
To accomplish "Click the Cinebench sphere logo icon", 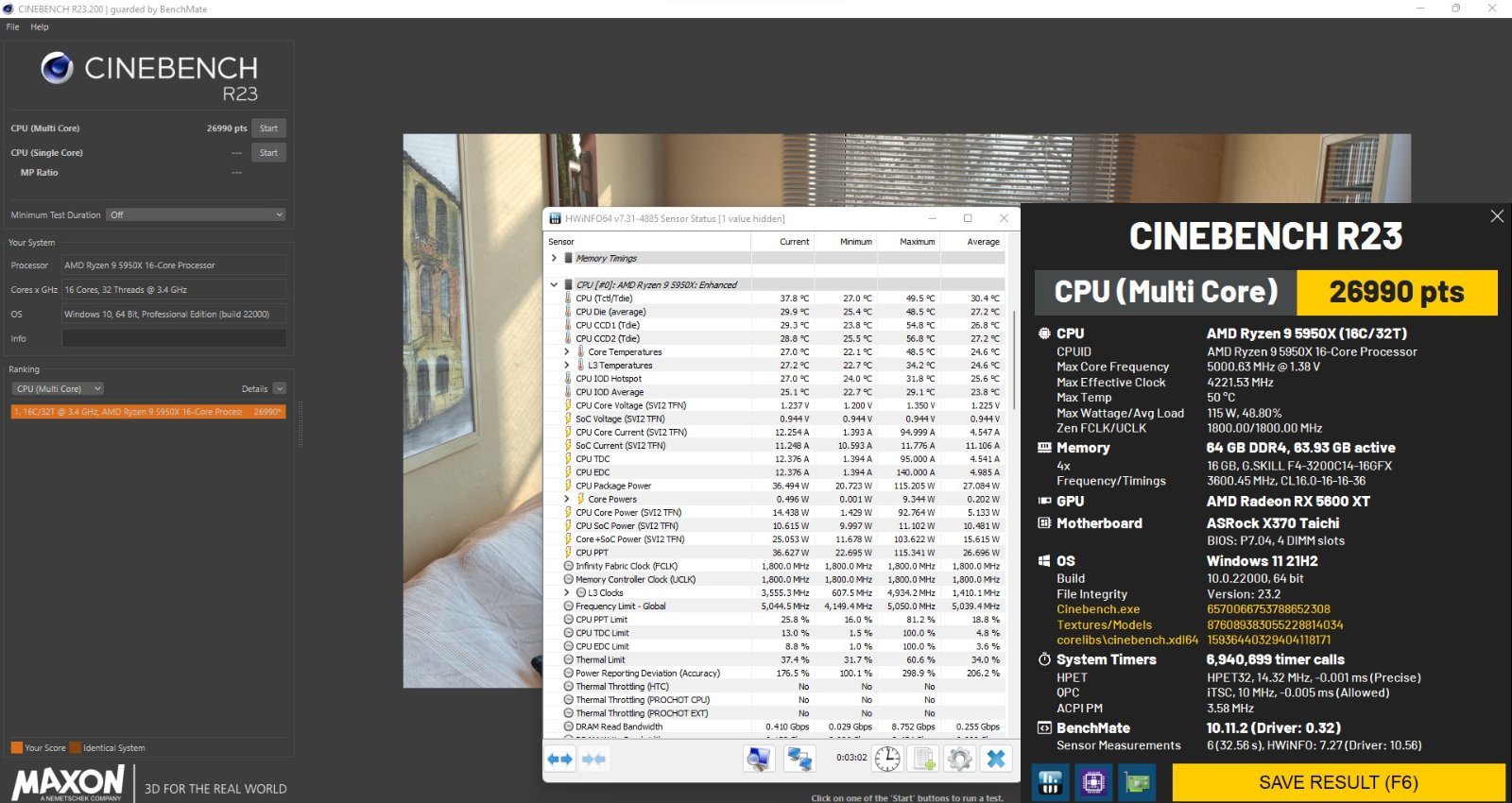I will click(x=57, y=68).
